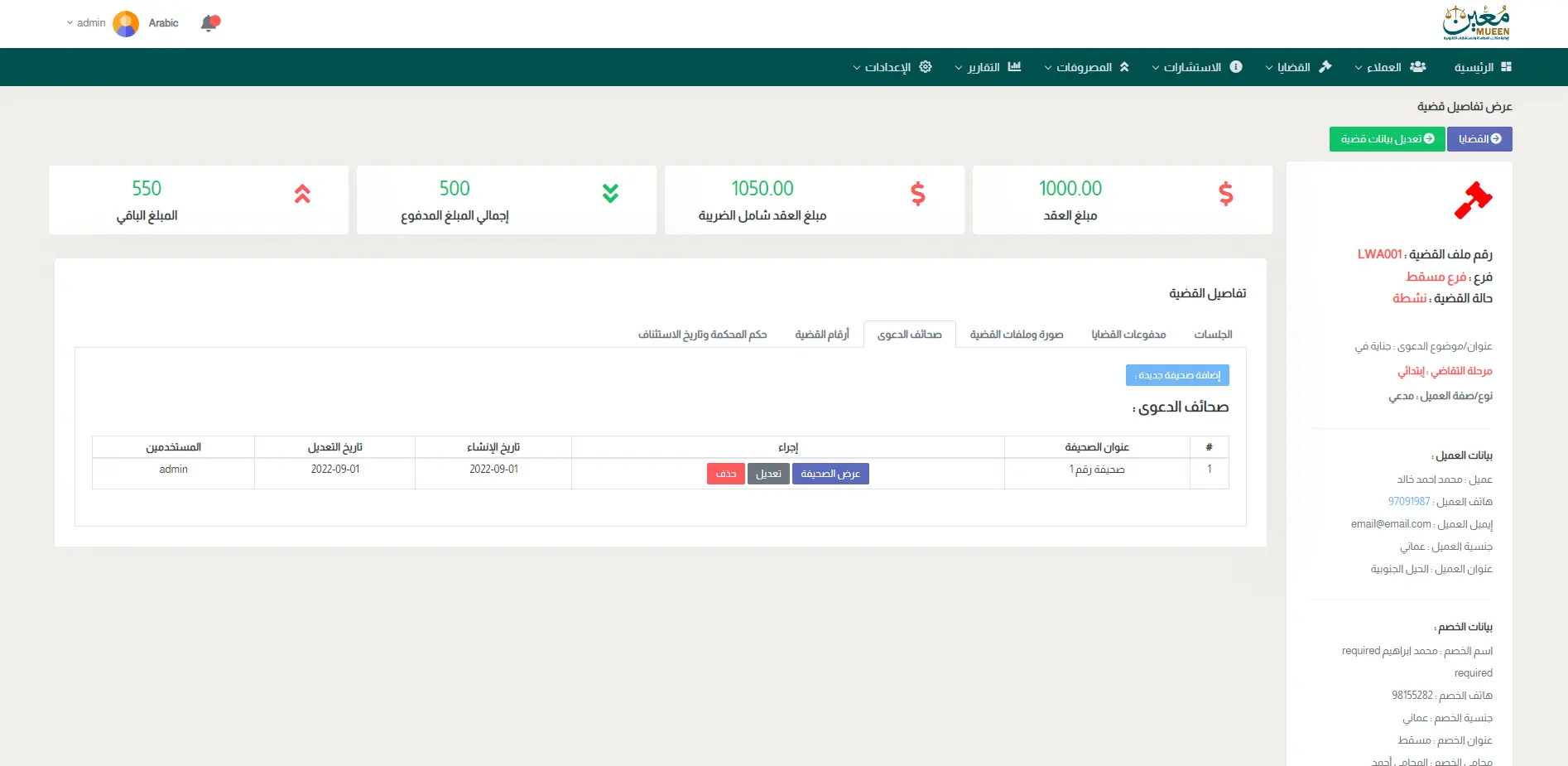Select the أرقام القضية case numbers tab
This screenshot has height=766, width=1568.
(822, 335)
